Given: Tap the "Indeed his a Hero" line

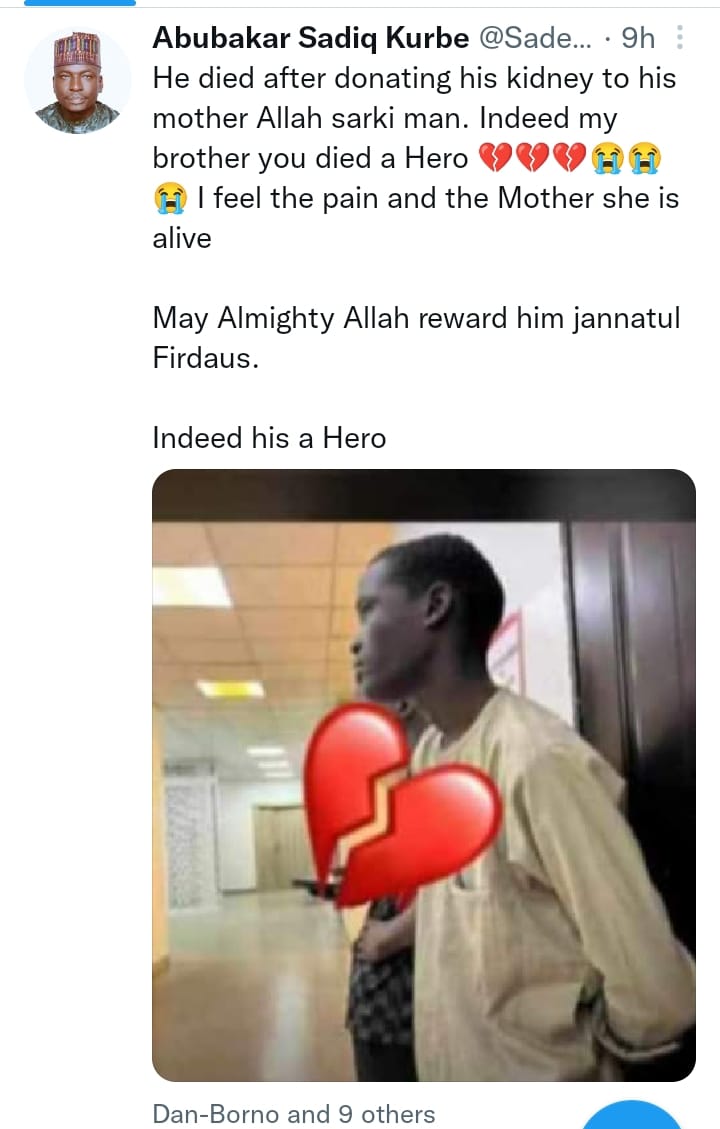Looking at the screenshot, I should tap(269, 438).
